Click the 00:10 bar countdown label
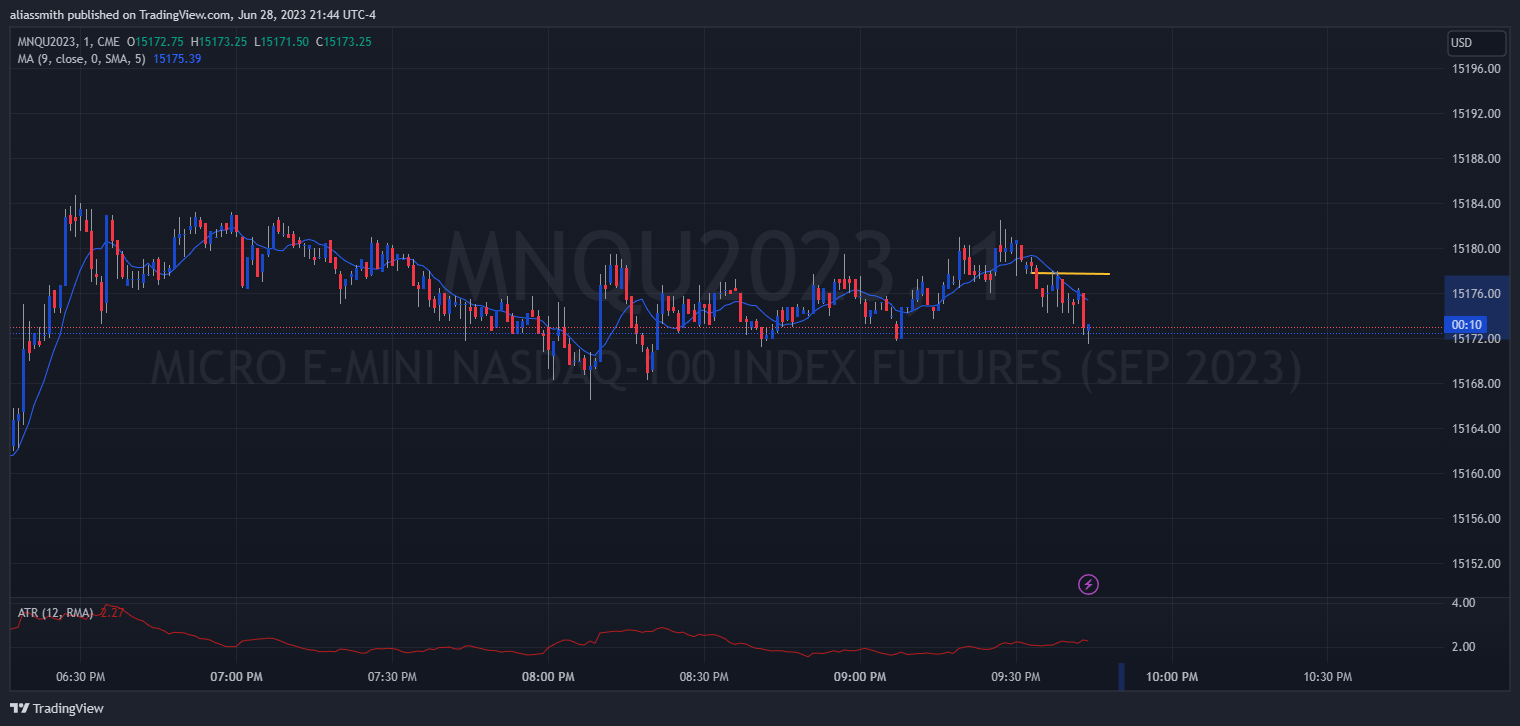This screenshot has width=1520, height=726. pos(1466,324)
